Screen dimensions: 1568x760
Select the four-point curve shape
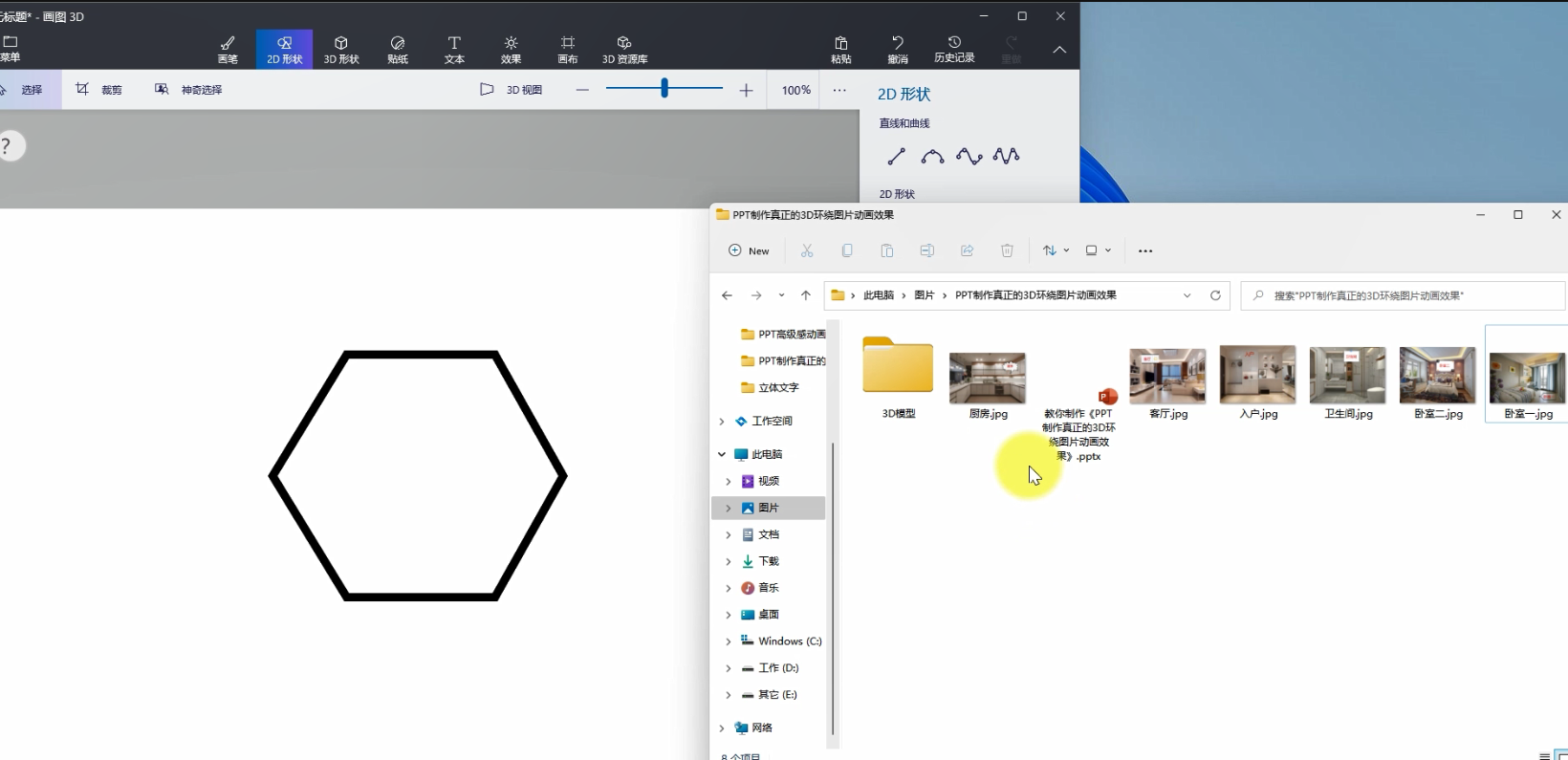pos(969,156)
